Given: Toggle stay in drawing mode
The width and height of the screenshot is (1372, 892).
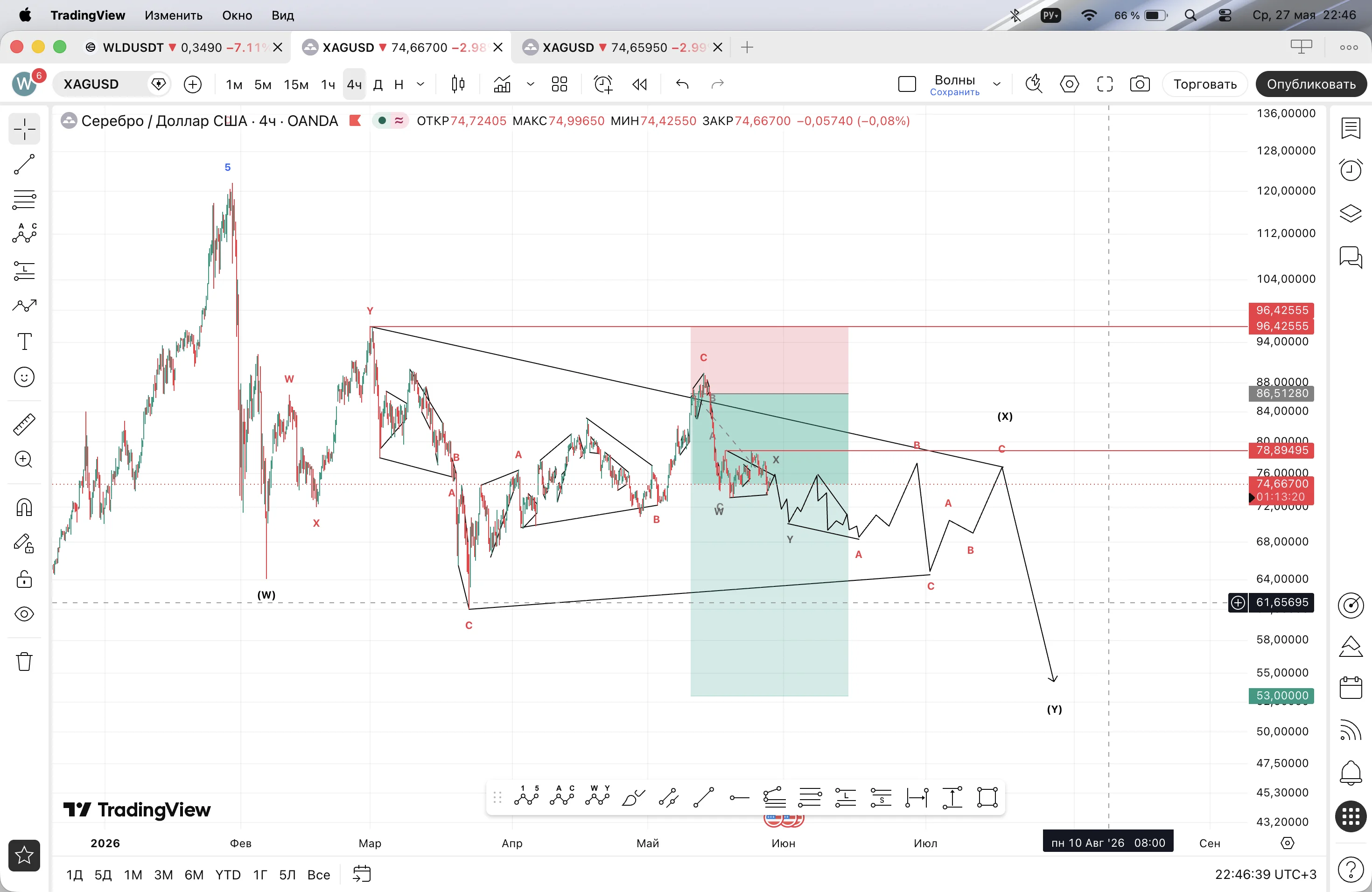Looking at the screenshot, I should pyautogui.click(x=24, y=543).
